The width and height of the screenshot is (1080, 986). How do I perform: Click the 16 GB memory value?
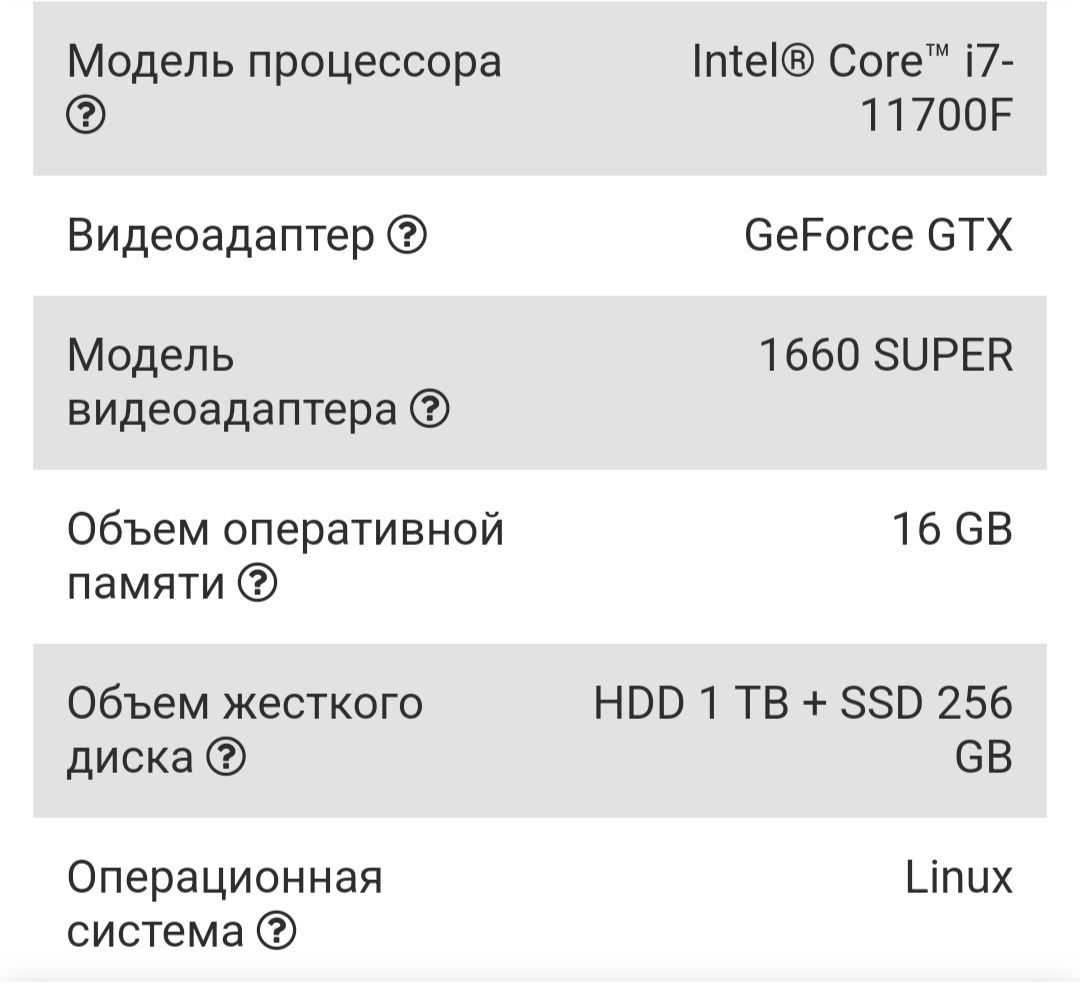tap(952, 529)
